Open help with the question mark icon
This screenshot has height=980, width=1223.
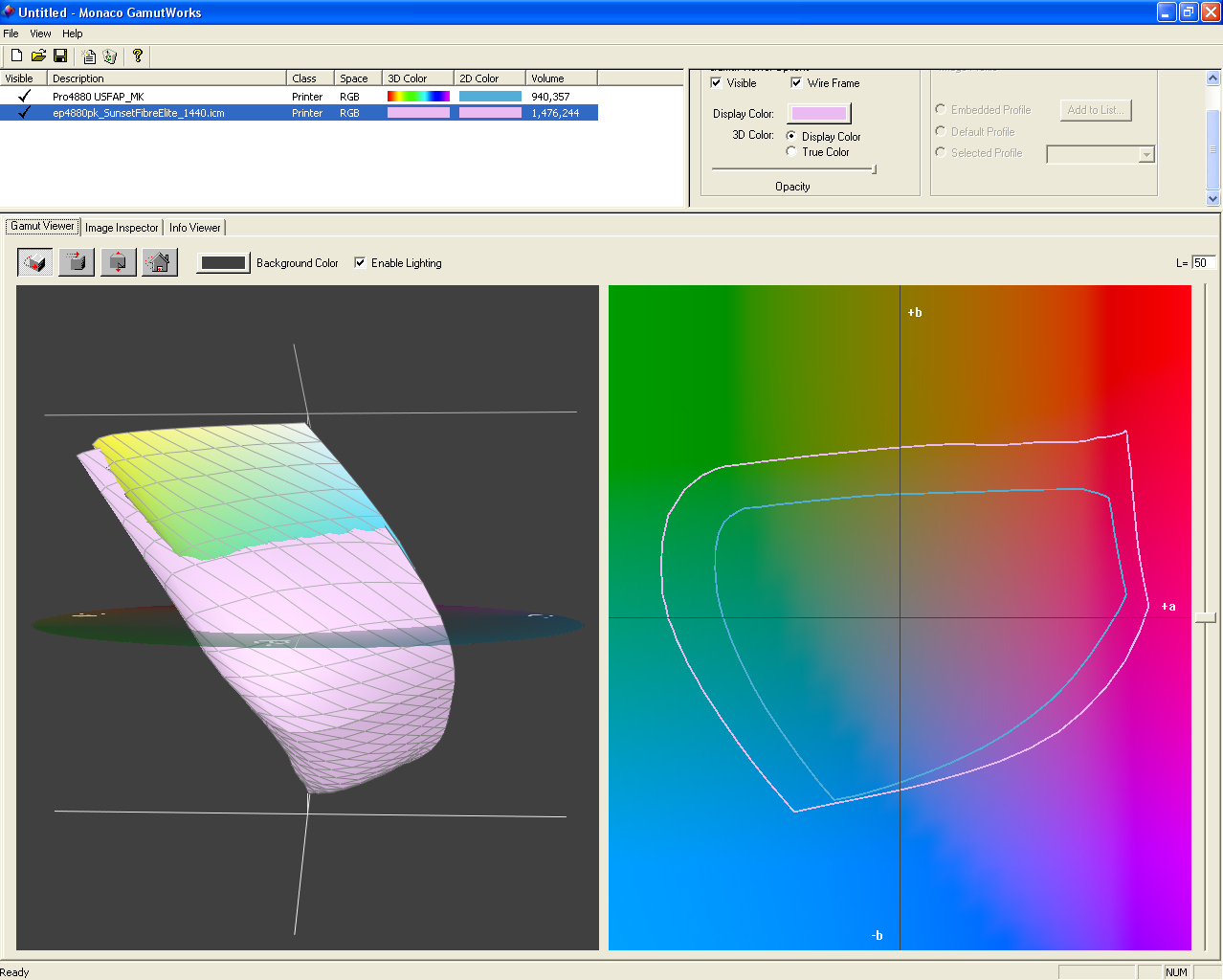[x=138, y=56]
